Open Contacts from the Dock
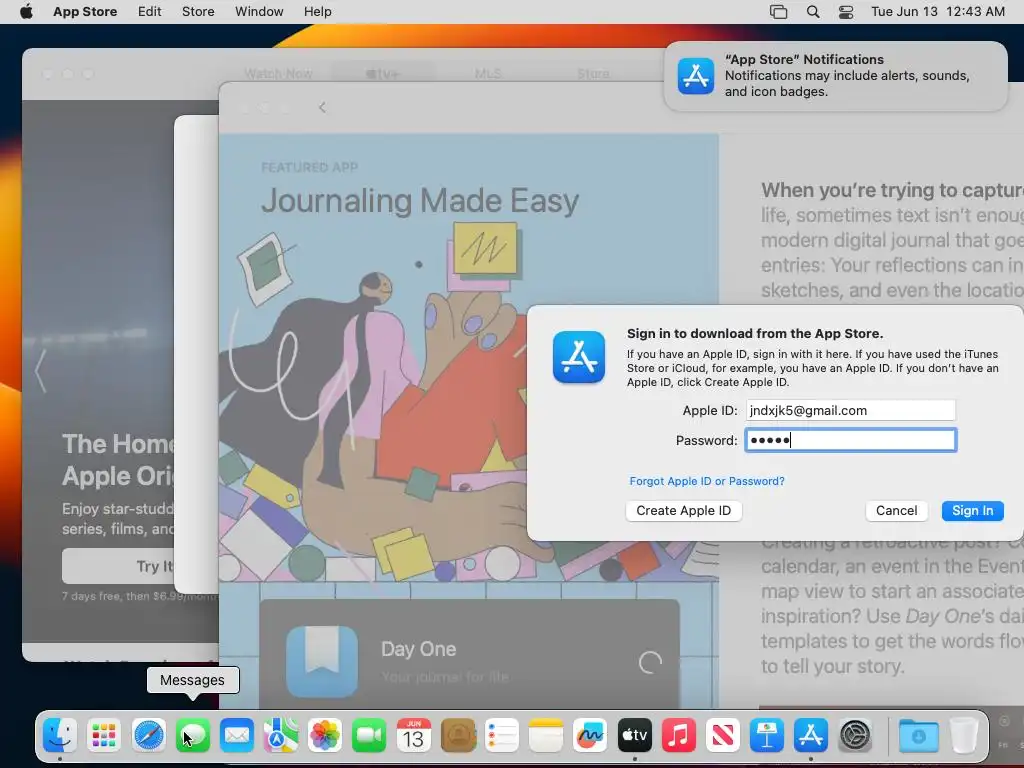This screenshot has height=768, width=1024. tap(458, 736)
